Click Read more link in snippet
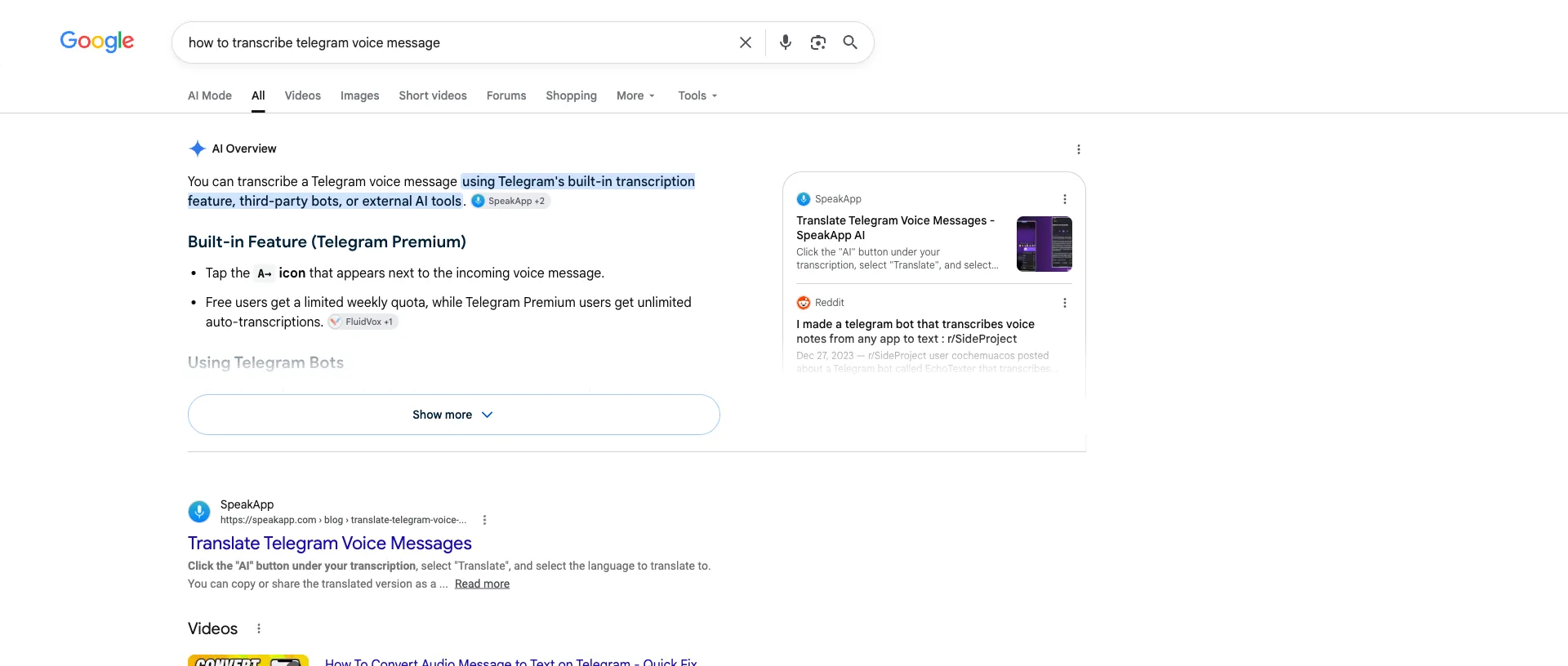The image size is (1568, 666). tap(482, 584)
